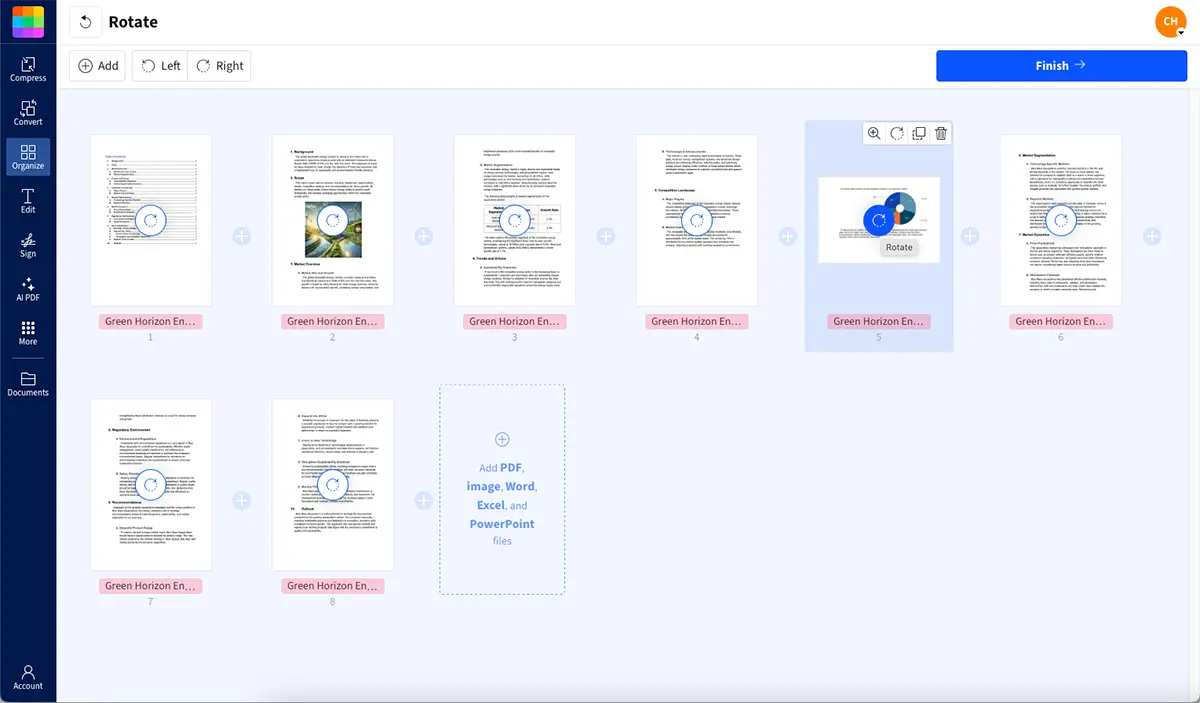Screen dimensions: 1200x703
Task: Open the Sign tool
Action: click(27, 247)
